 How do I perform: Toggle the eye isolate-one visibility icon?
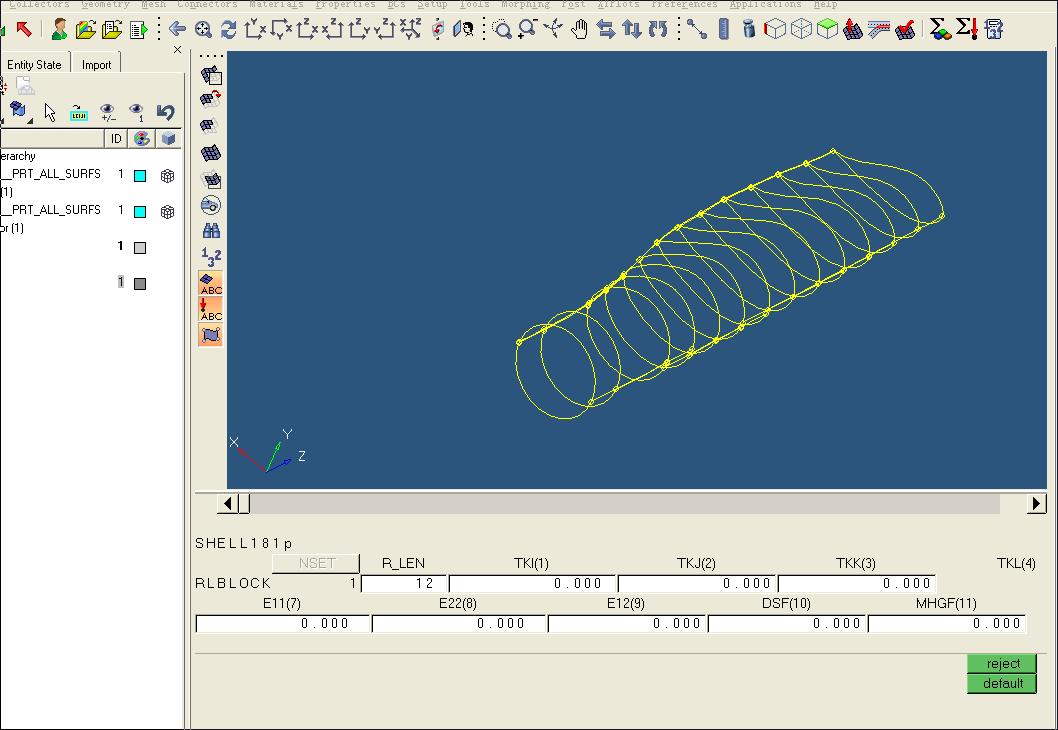[x=137, y=112]
